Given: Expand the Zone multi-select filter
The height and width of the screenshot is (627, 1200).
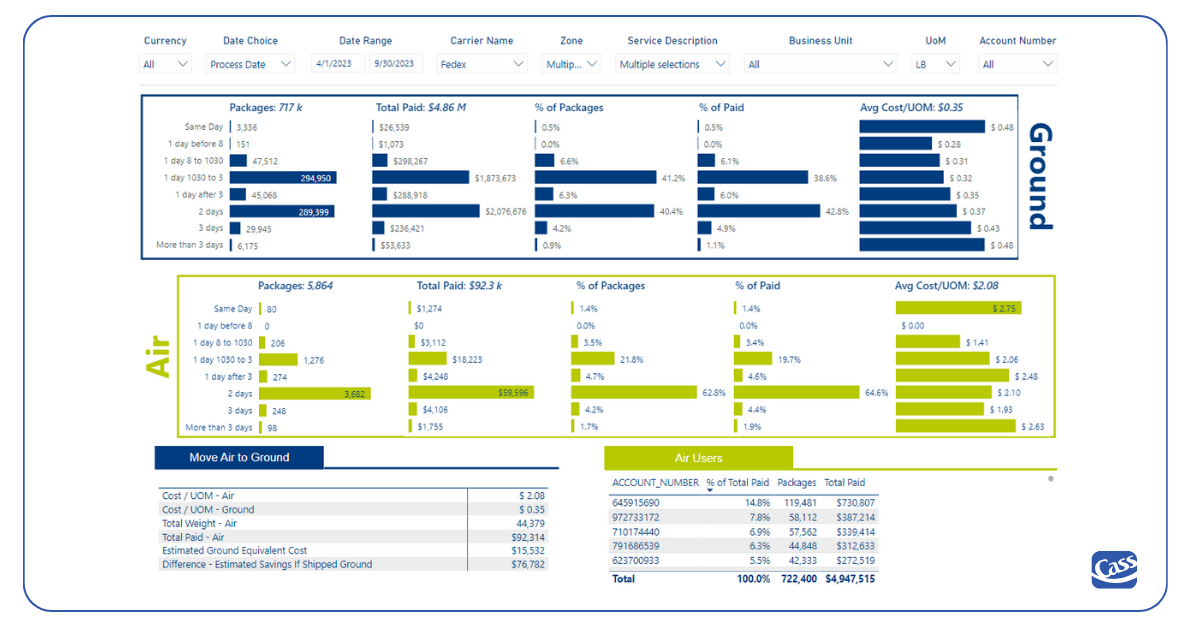Looking at the screenshot, I should pyautogui.click(x=571, y=63).
